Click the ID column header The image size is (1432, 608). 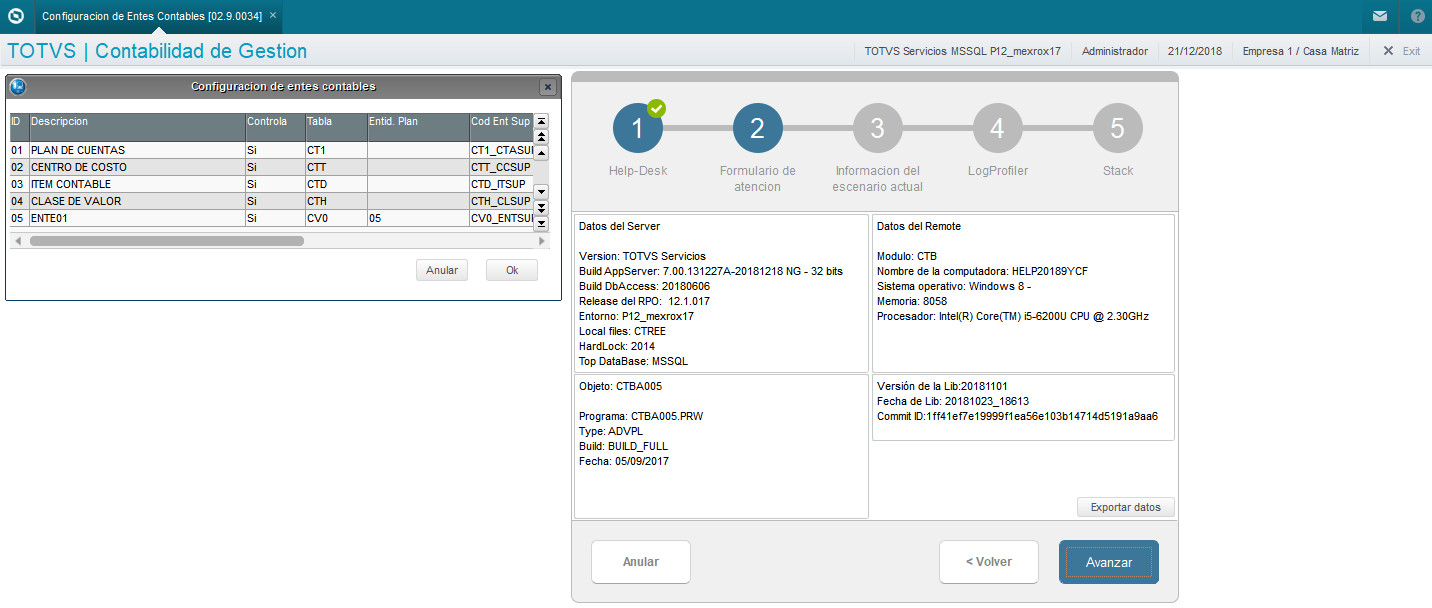click(19, 127)
